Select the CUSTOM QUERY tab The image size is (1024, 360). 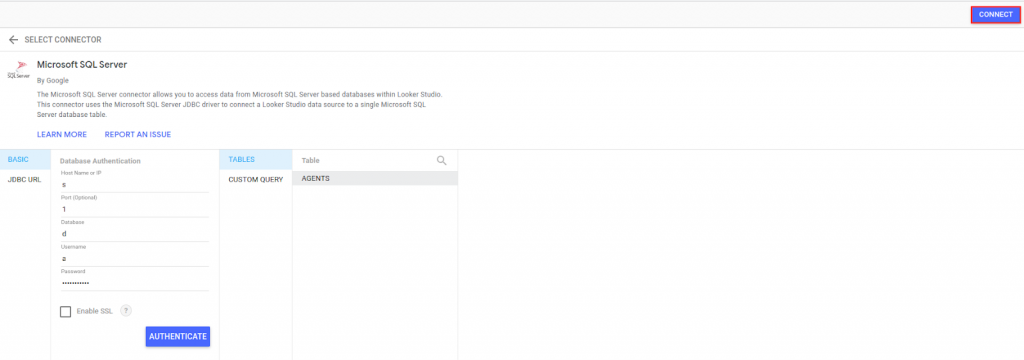coord(255,180)
